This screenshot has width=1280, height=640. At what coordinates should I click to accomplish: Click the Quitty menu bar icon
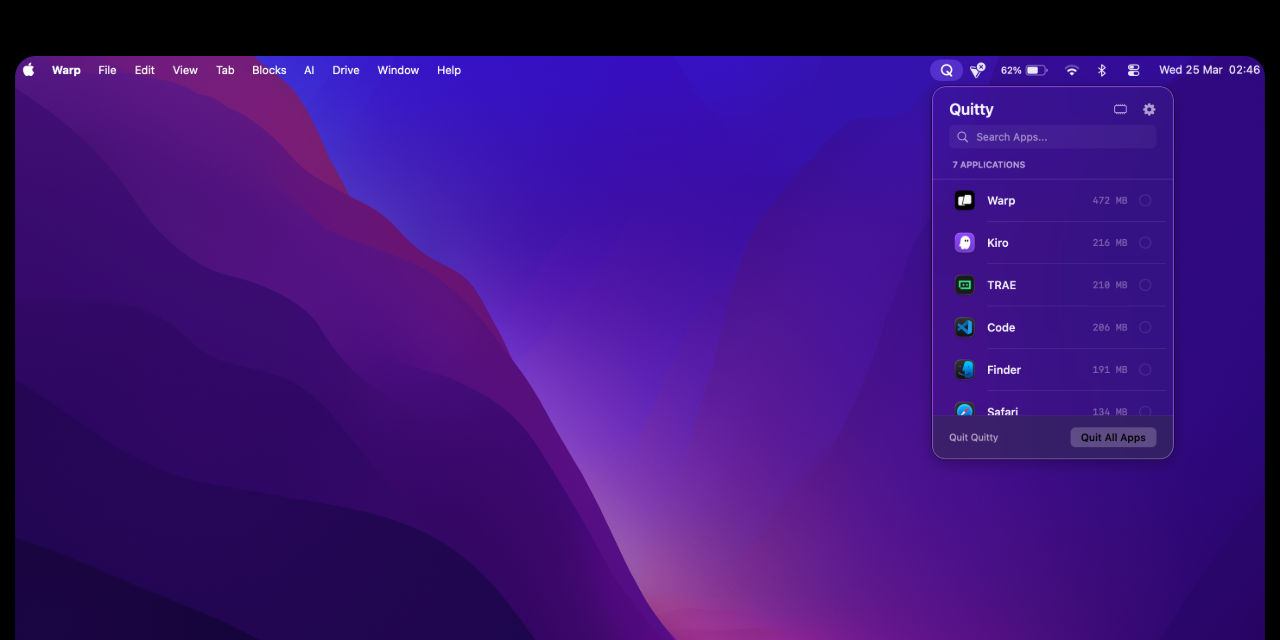tap(946, 70)
